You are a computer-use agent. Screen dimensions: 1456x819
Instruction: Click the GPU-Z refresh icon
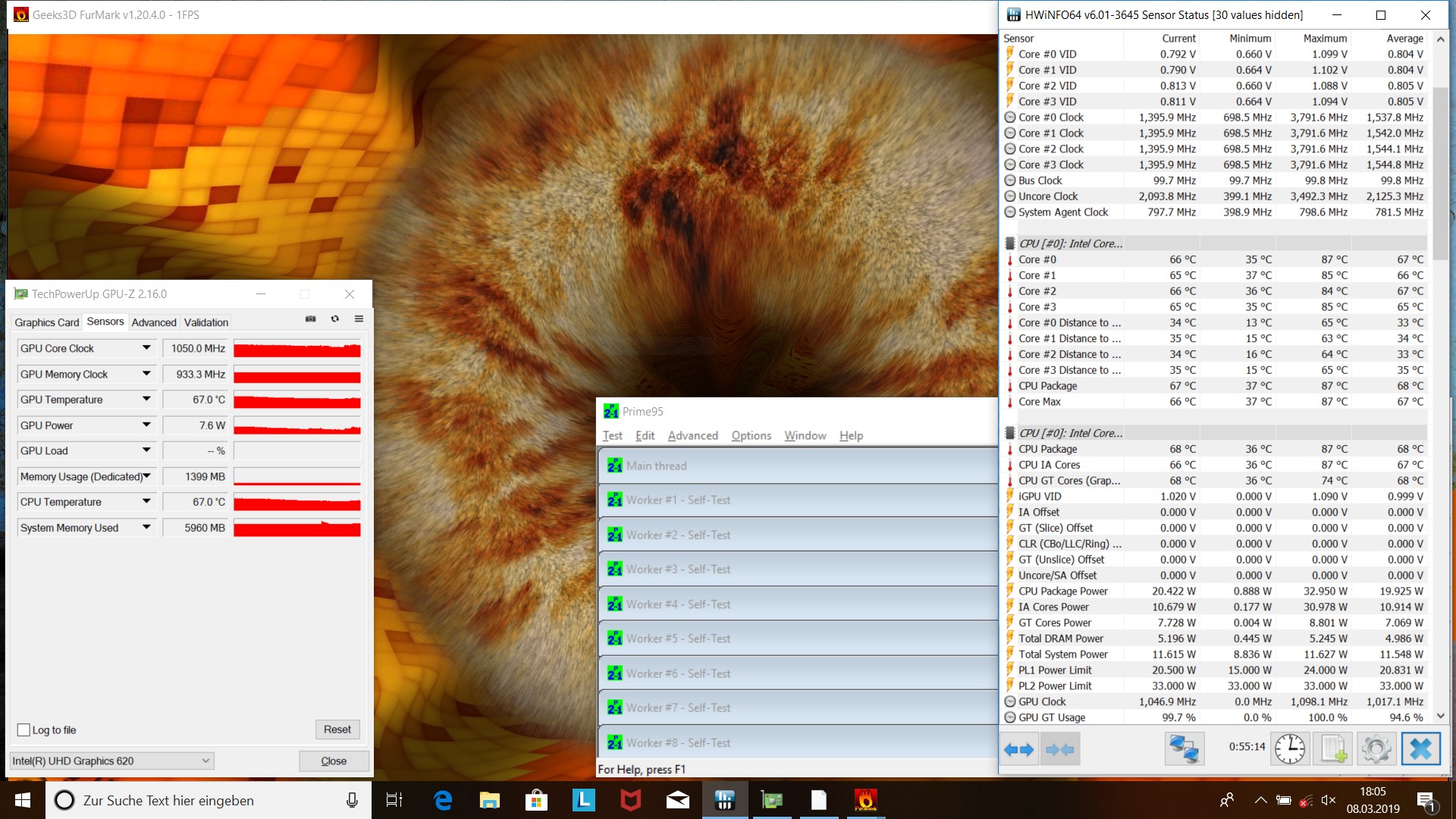(334, 319)
